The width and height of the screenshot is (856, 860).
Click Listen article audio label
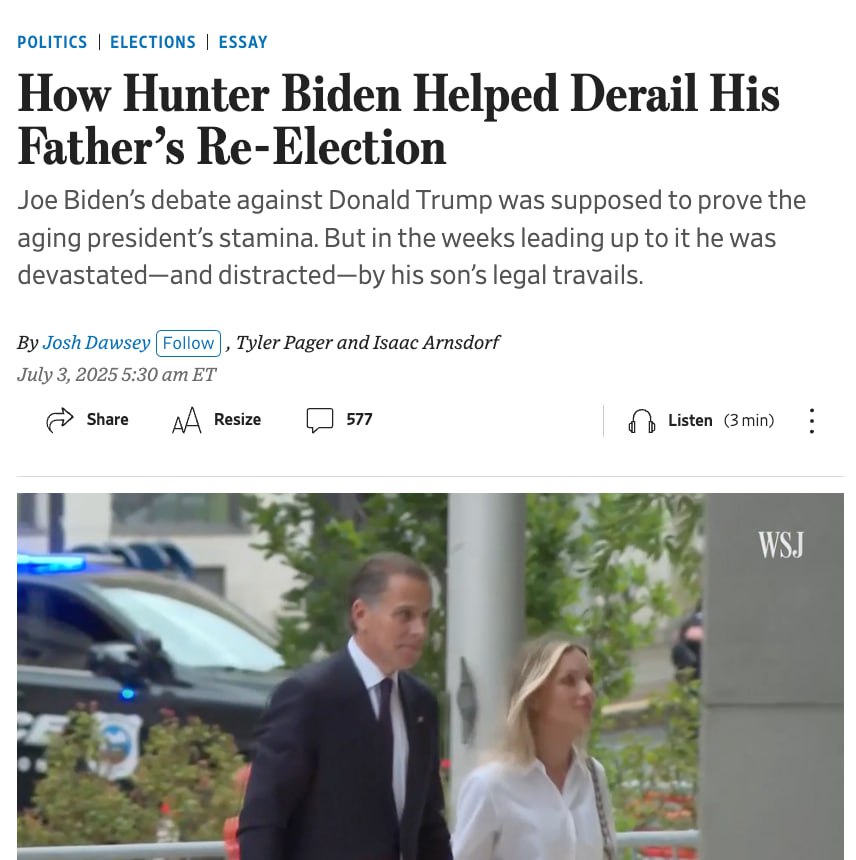(x=690, y=421)
